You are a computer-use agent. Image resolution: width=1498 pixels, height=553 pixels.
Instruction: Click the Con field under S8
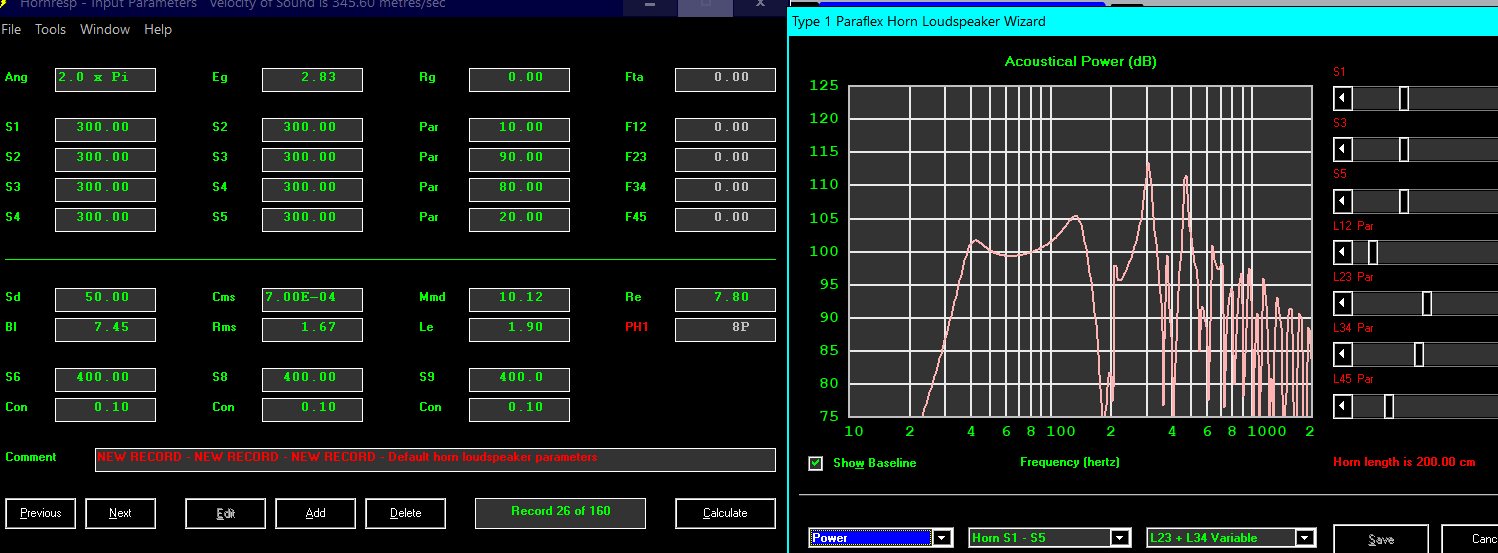[x=312, y=409]
